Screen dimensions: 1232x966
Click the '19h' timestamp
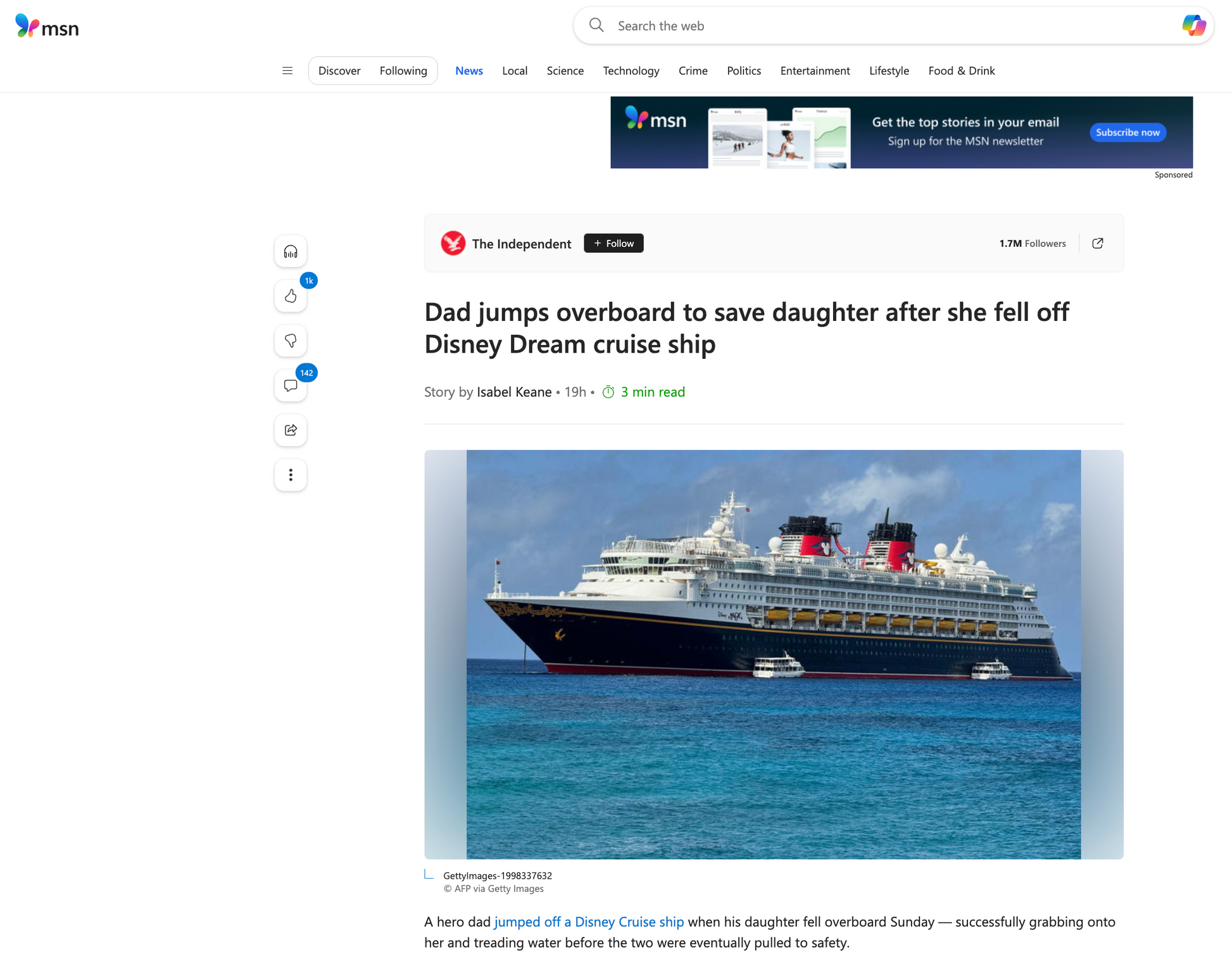(575, 392)
